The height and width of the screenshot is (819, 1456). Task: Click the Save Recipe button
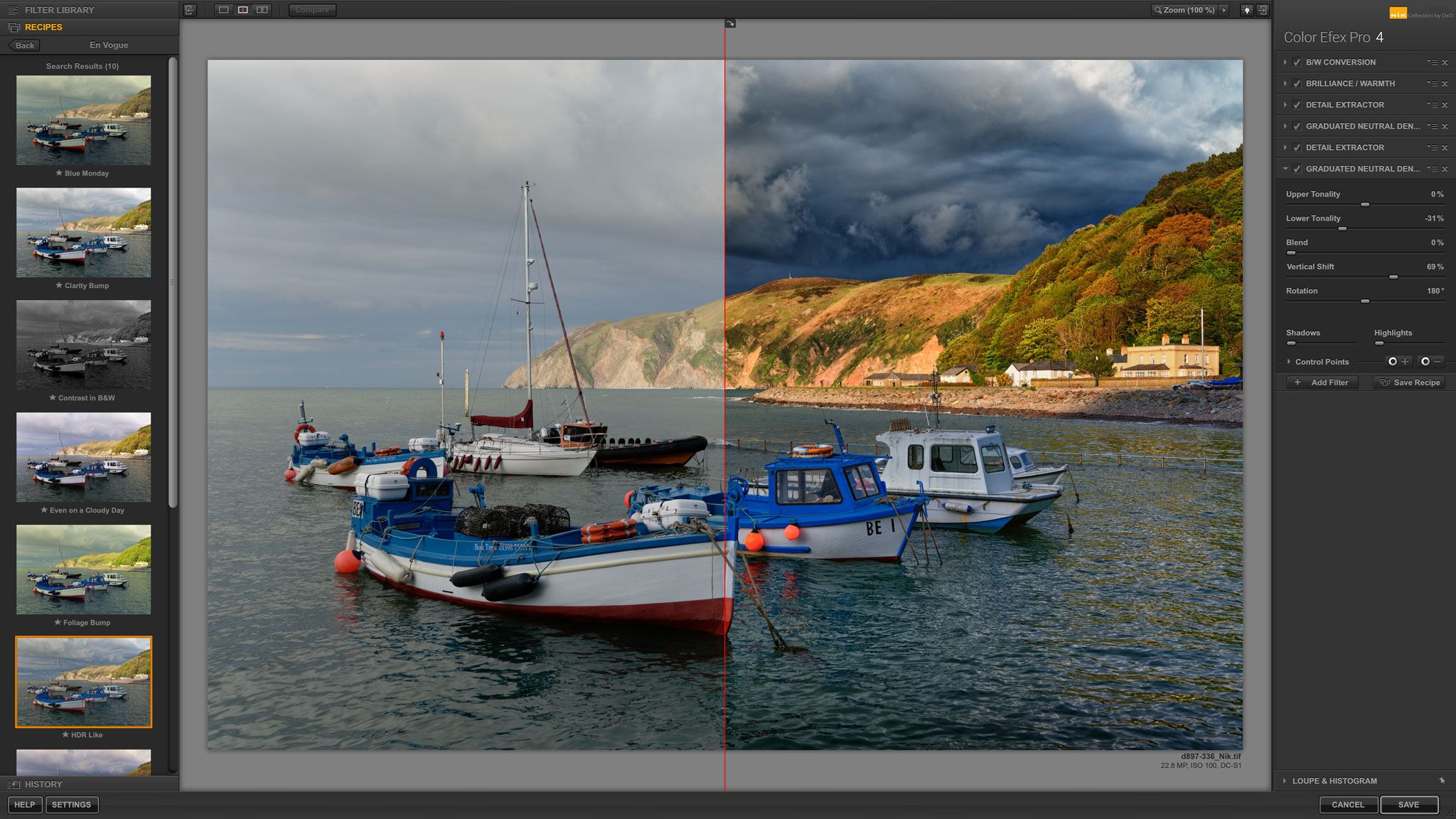[1410, 382]
